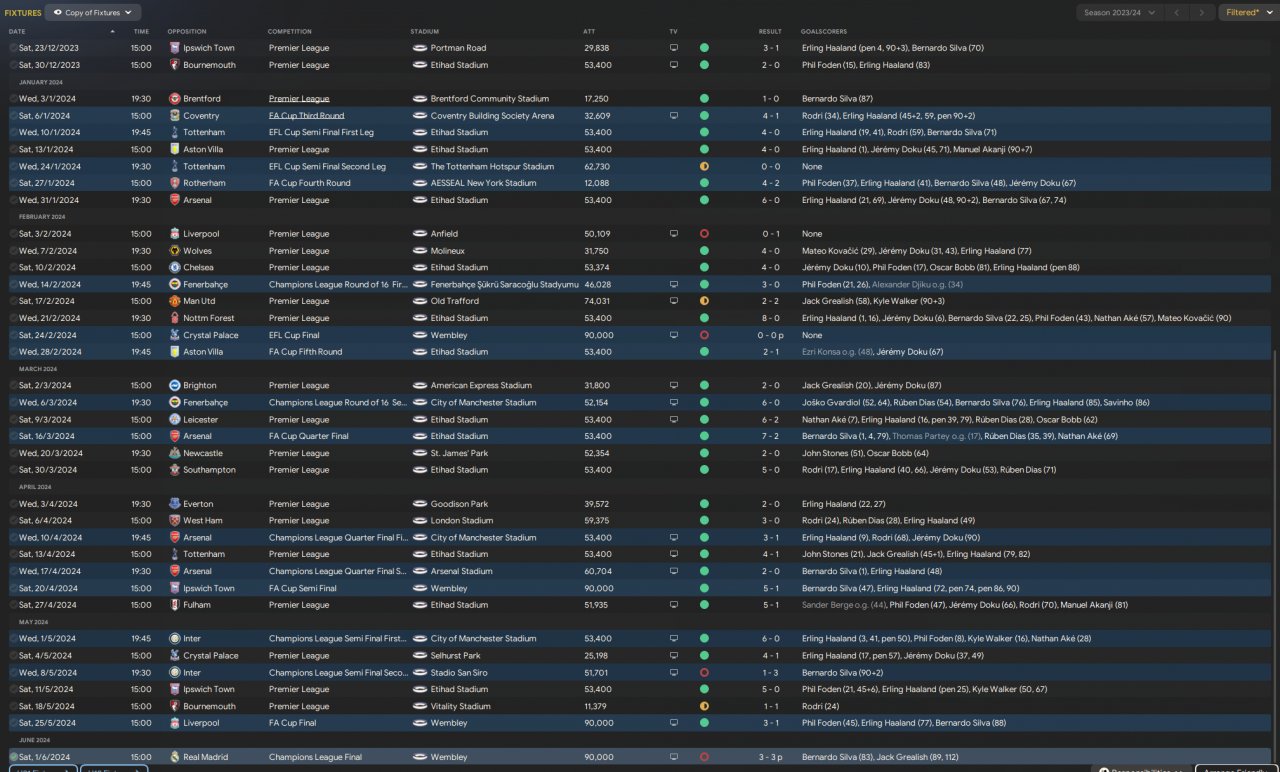Screen dimensions: 1280x772
Task: Select the Brentford fixture row circle
Action: (13, 99)
